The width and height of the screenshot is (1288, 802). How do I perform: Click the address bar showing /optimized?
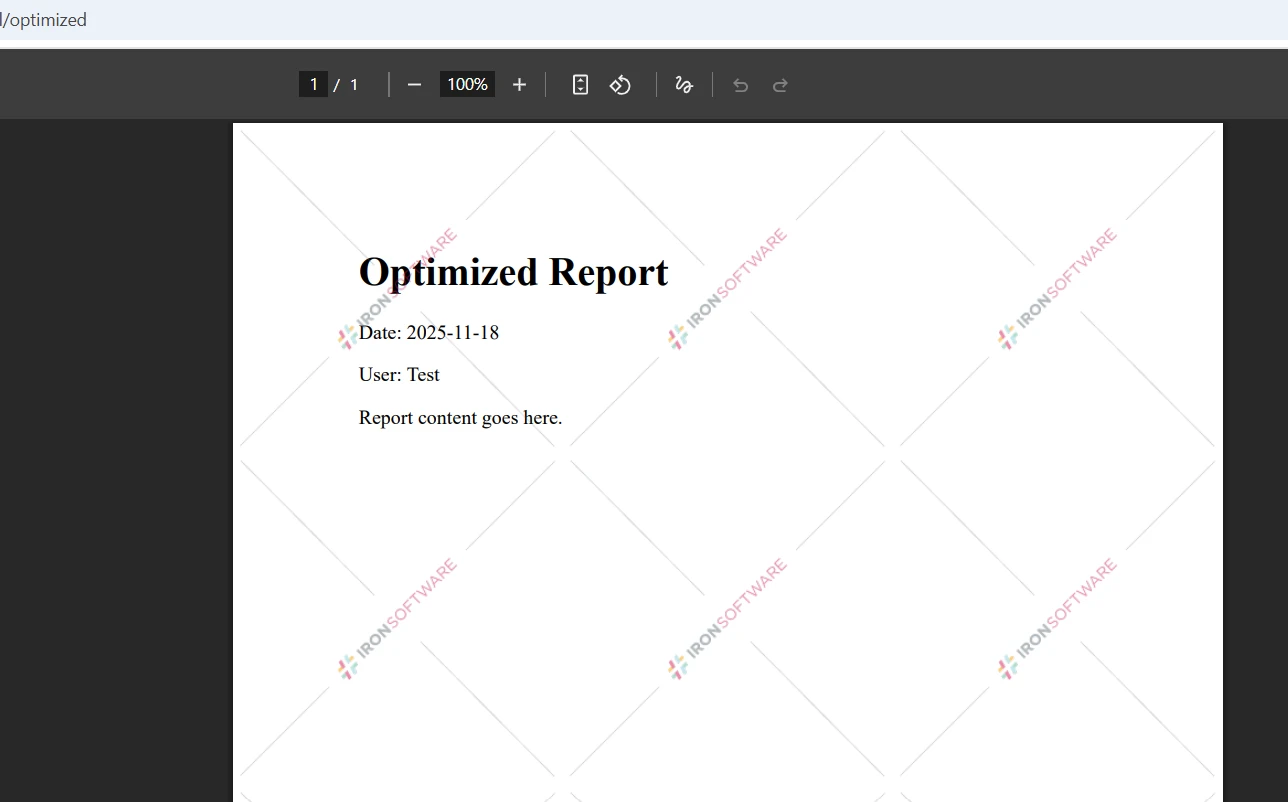coord(44,19)
